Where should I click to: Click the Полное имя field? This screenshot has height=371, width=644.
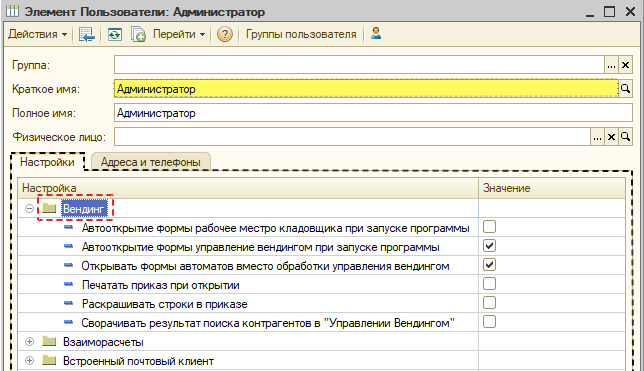pyautogui.click(x=373, y=113)
